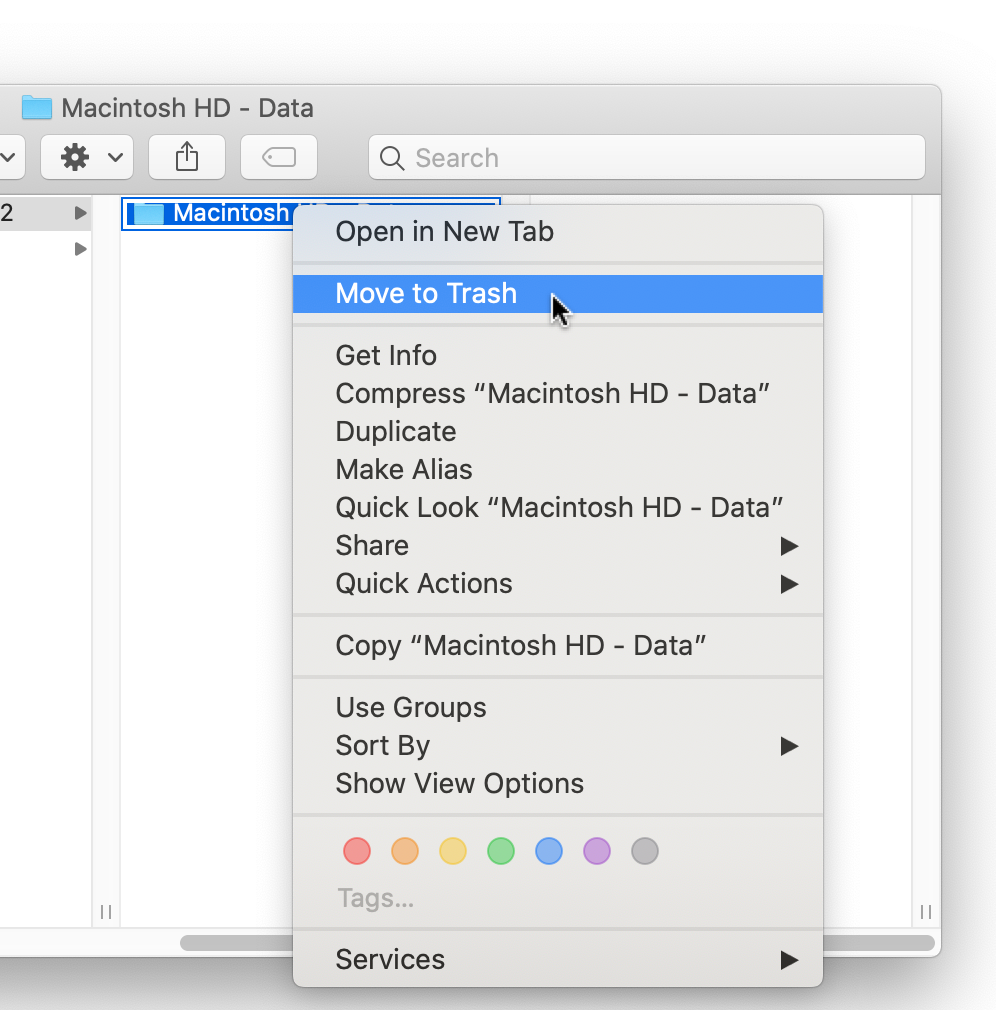Toggle Use Groups option
996x1010 pixels.
click(558, 707)
